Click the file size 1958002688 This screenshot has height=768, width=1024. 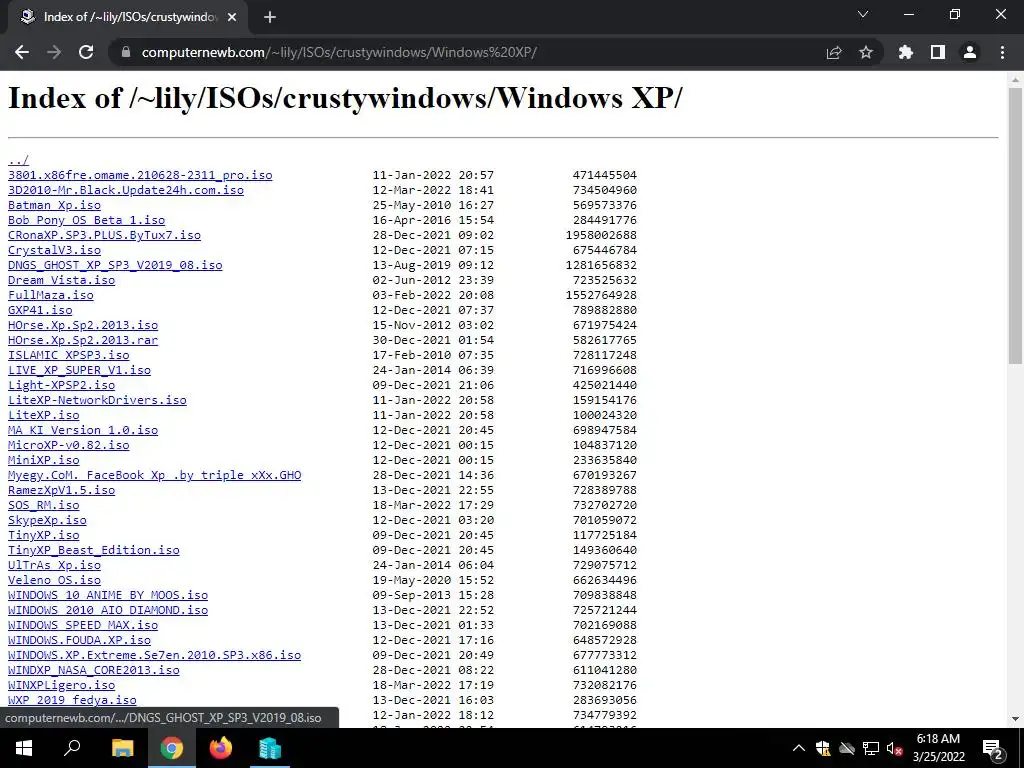601,235
